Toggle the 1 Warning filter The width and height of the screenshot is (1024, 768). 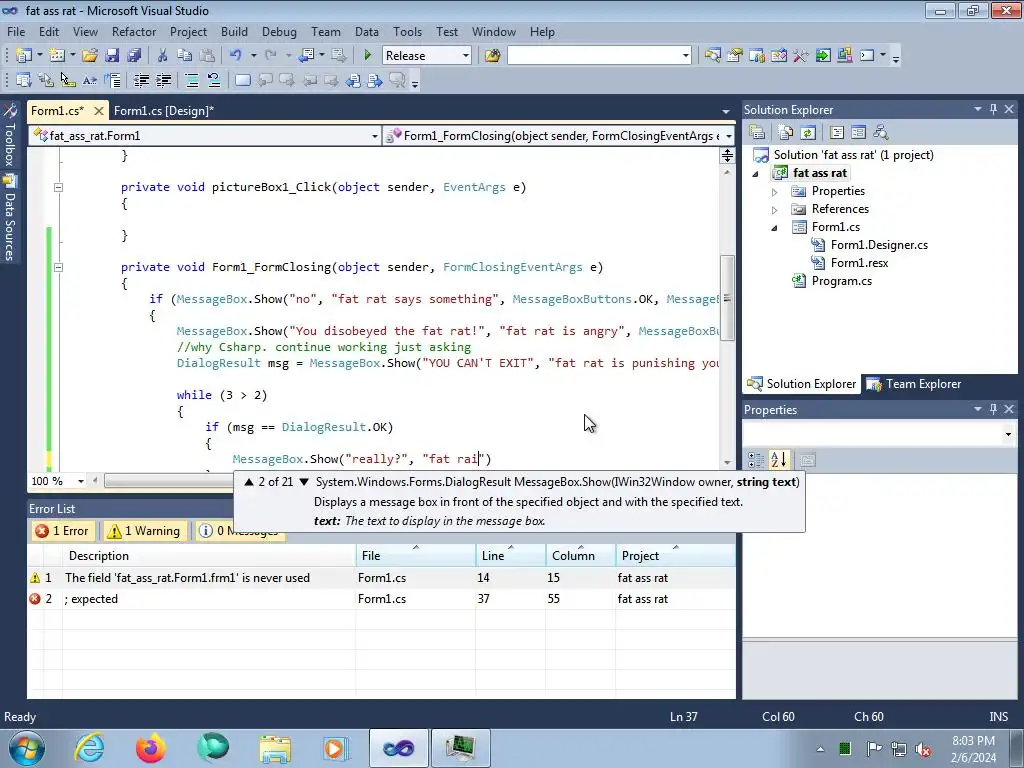(144, 531)
